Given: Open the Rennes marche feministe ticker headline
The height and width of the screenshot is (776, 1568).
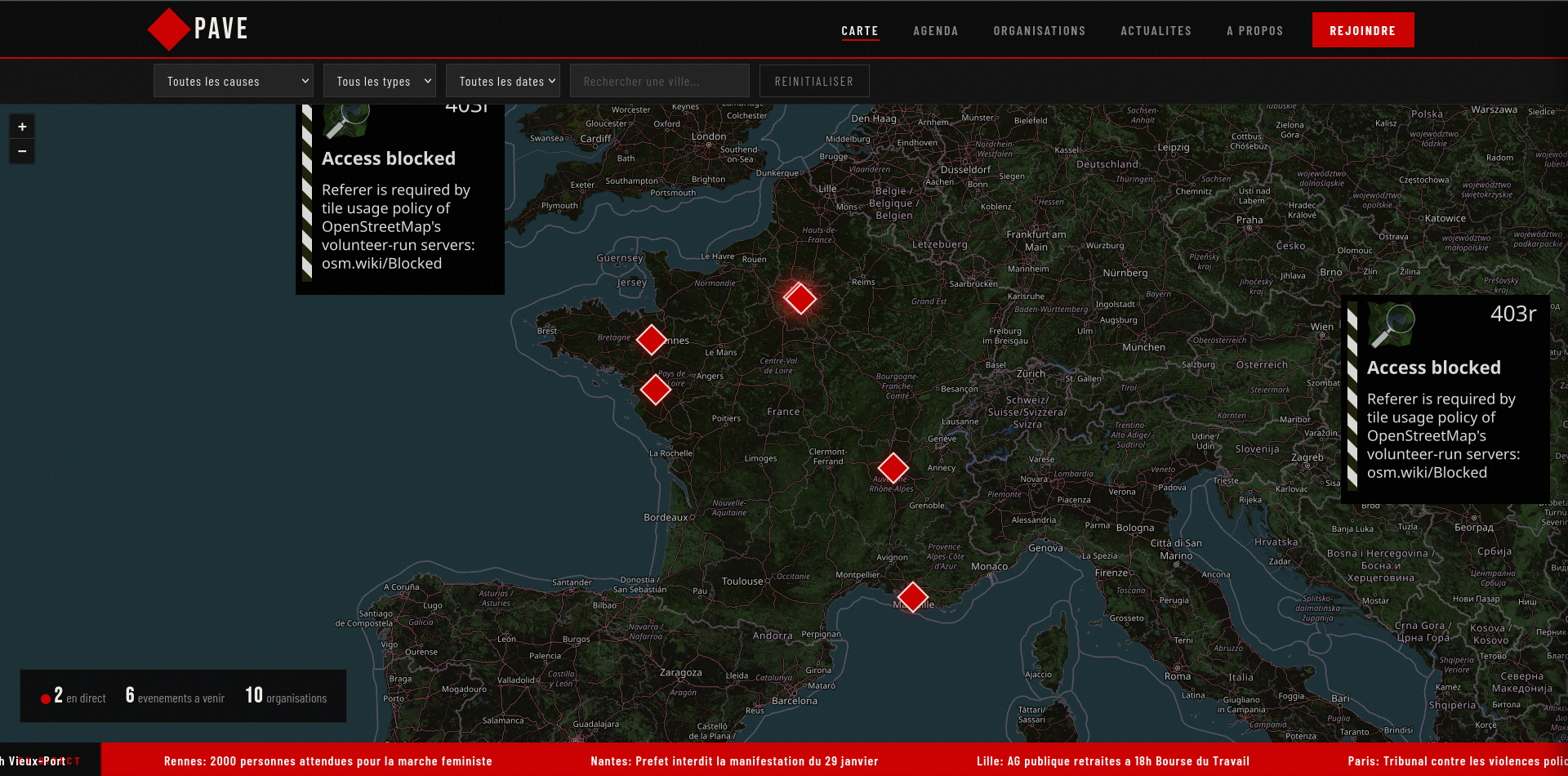Looking at the screenshot, I should click(x=328, y=760).
